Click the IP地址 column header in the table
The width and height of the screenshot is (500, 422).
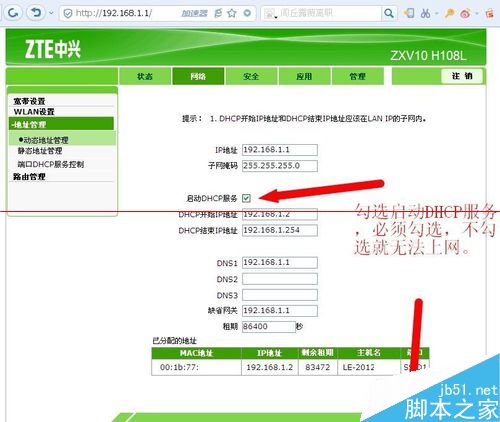(269, 353)
